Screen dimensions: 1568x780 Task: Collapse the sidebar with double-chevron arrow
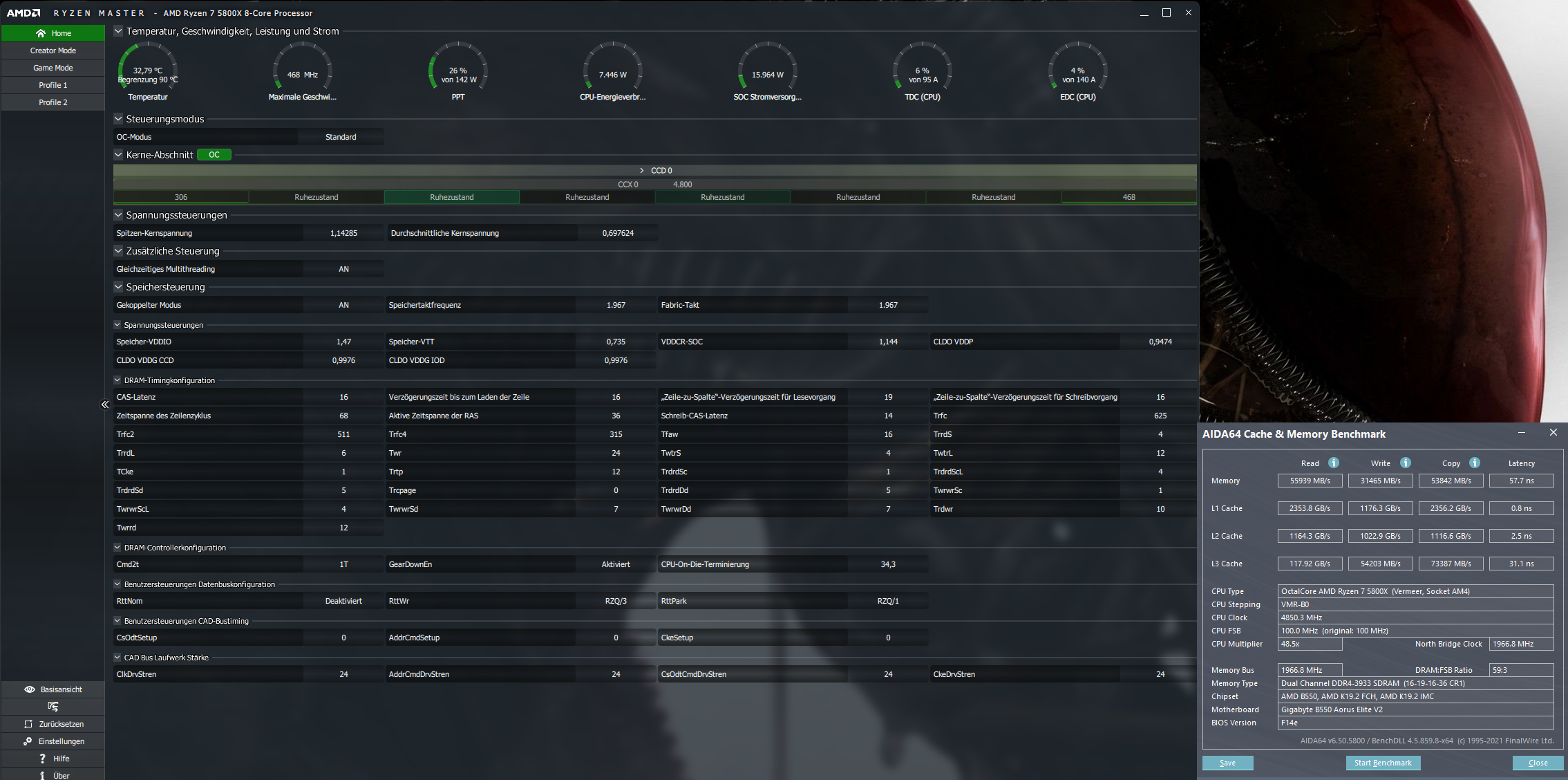tap(105, 405)
